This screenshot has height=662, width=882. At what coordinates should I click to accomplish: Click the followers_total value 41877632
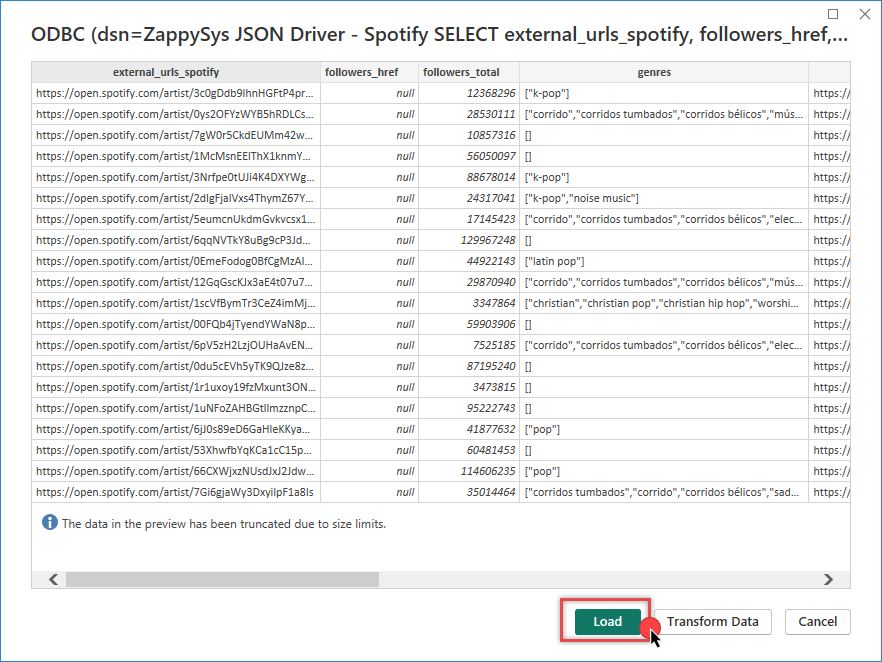click(469, 429)
